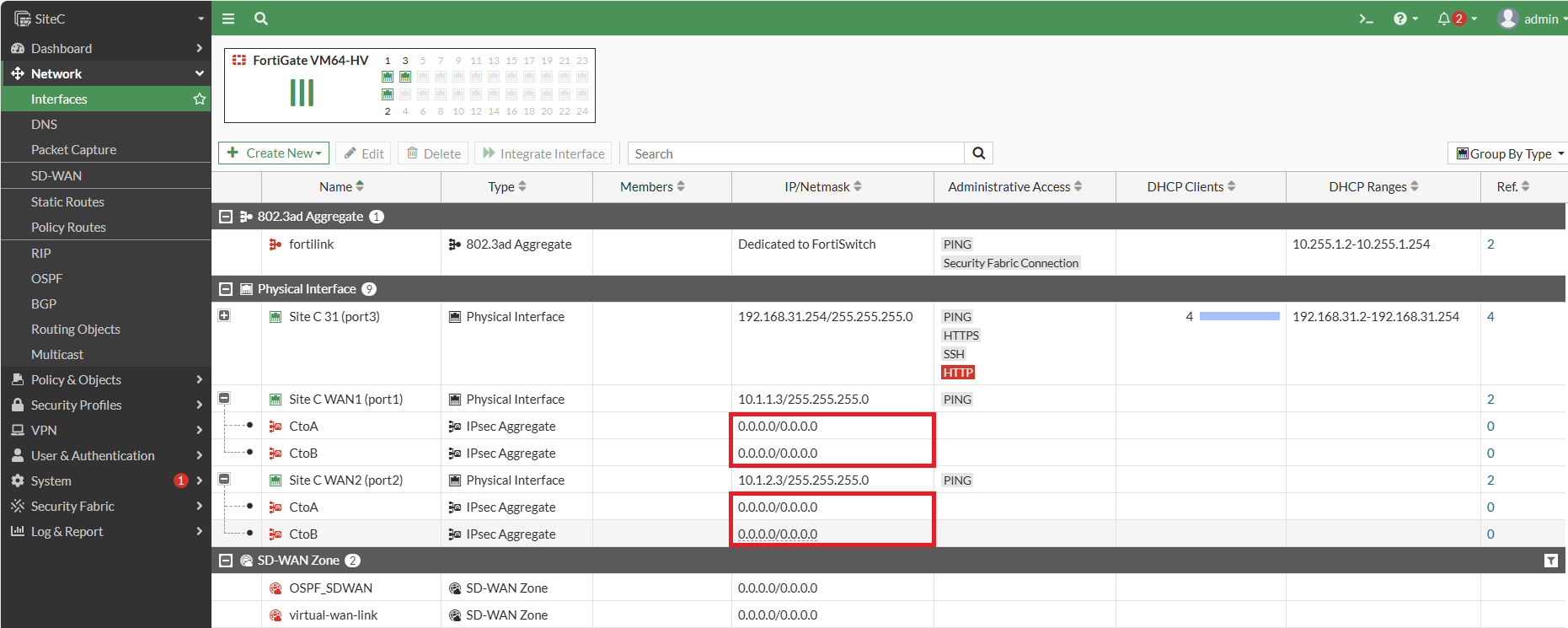Open reference count 4 for Site C 31

[1490, 317]
